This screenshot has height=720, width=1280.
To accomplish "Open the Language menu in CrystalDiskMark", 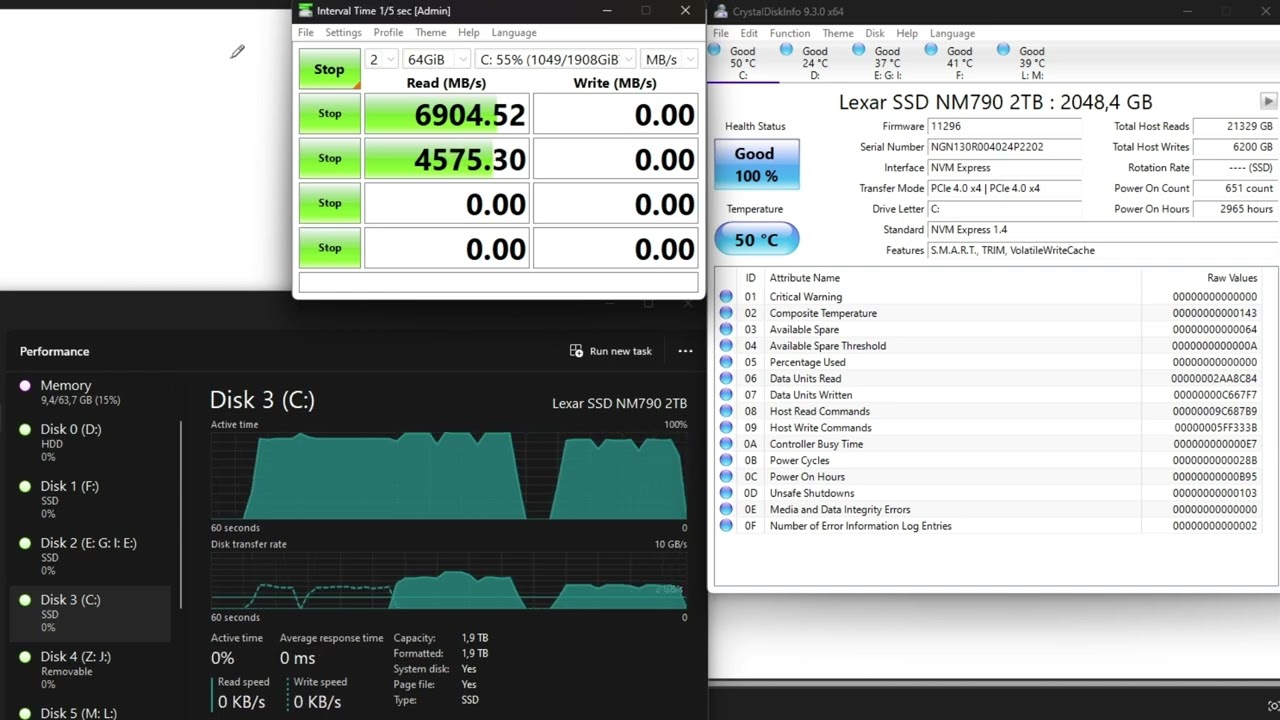I will click(x=514, y=33).
